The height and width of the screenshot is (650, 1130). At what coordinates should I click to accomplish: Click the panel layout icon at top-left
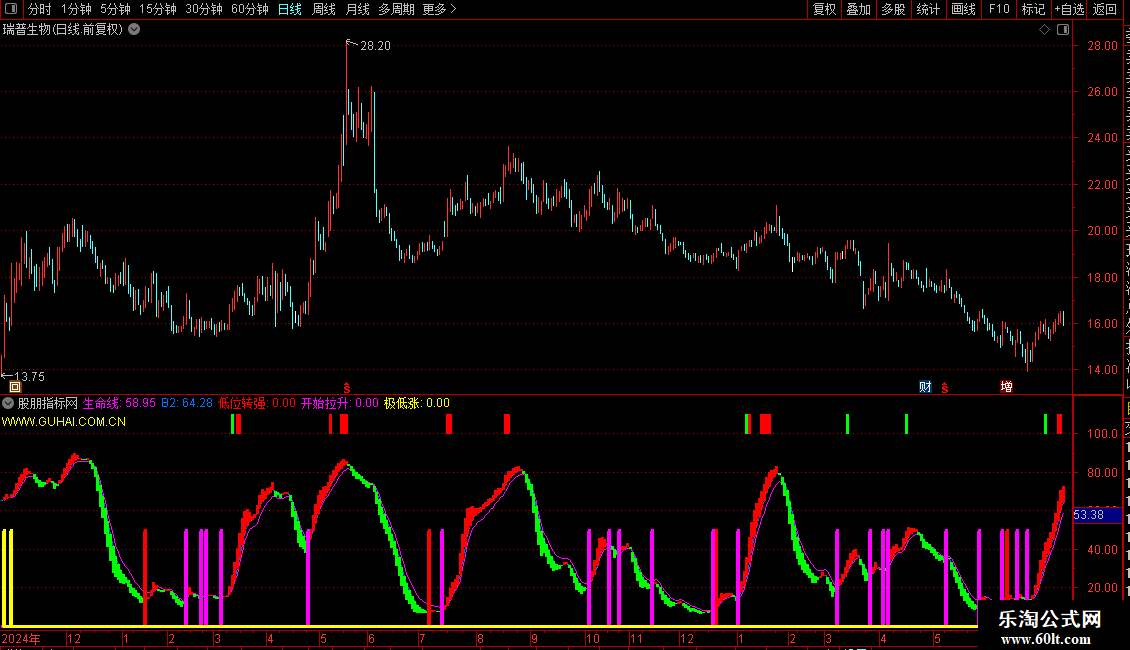11,9
